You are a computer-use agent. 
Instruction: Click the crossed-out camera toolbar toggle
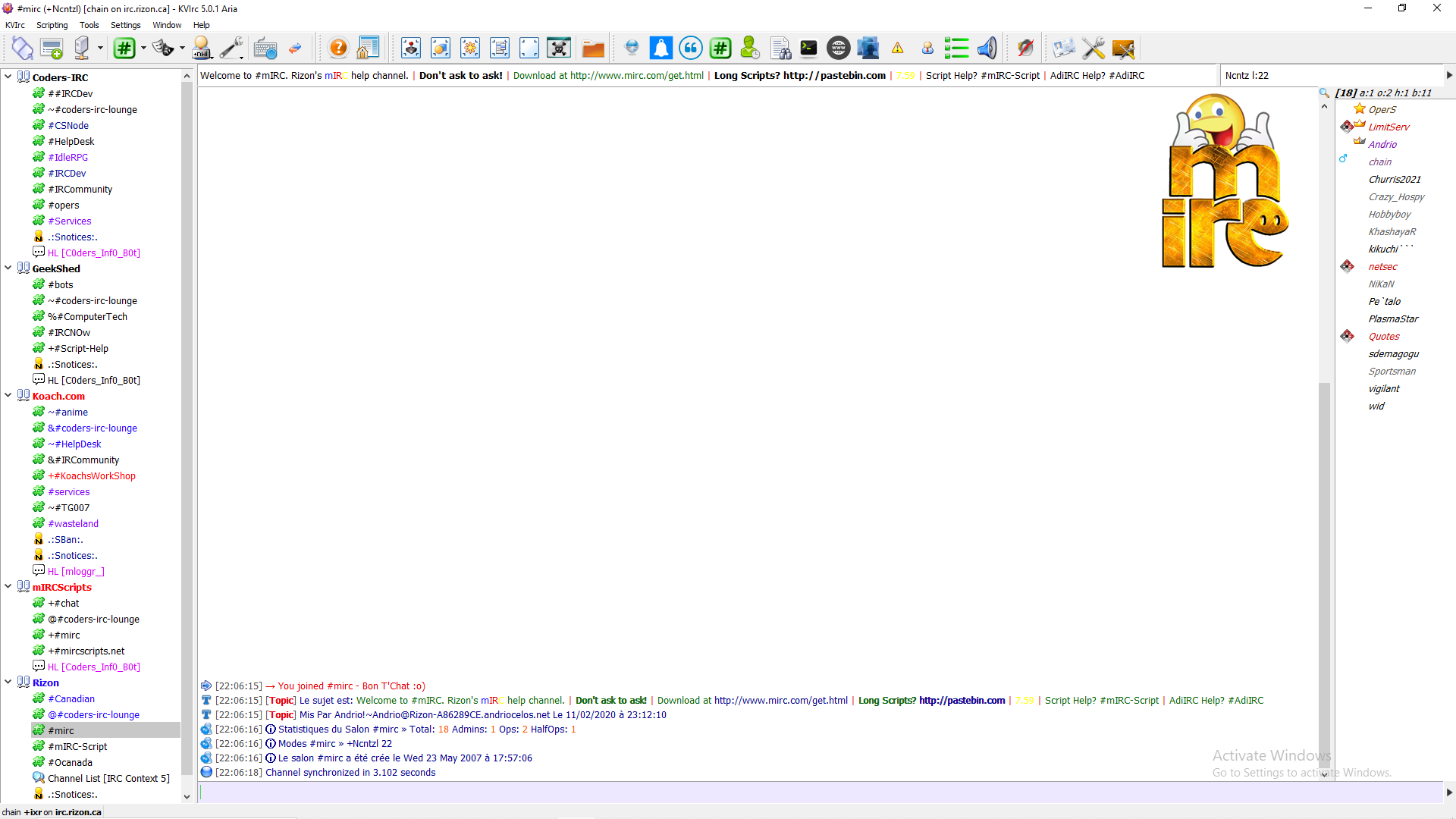pyautogui.click(x=1025, y=49)
